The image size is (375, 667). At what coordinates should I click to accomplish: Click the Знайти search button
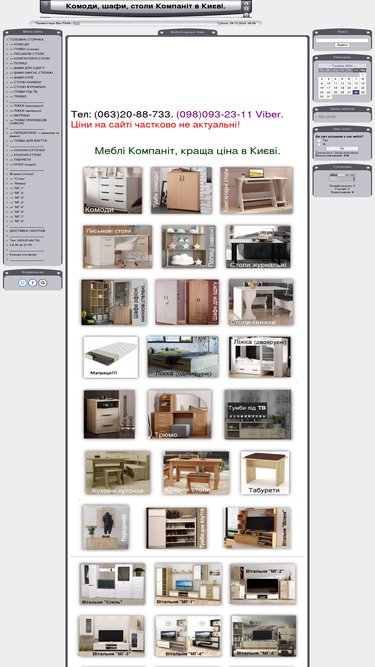coord(342,45)
